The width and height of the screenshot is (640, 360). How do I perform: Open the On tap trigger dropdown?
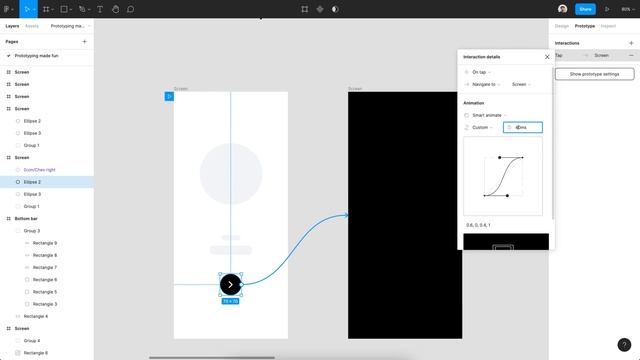point(481,72)
